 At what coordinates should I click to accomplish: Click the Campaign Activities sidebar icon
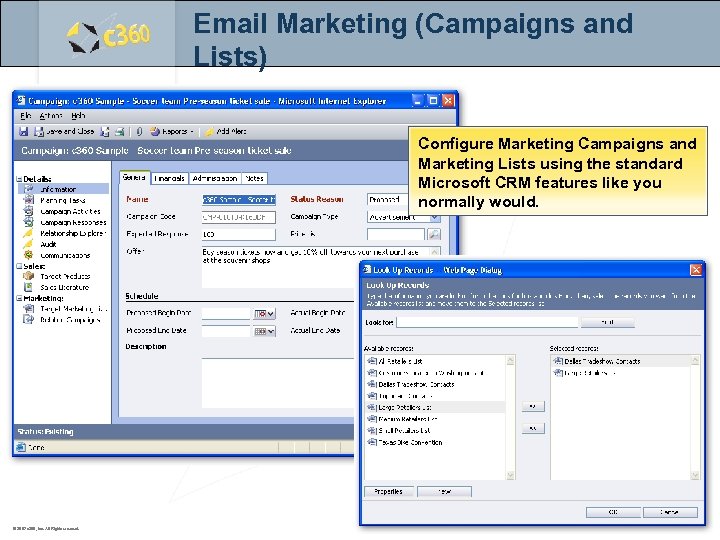(28, 211)
